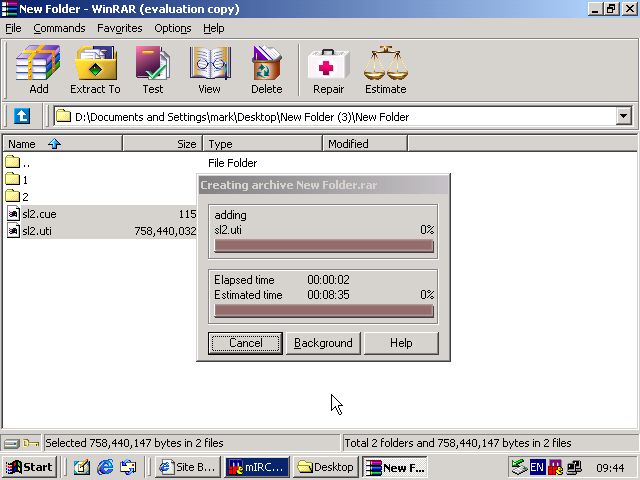Screen dimensions: 640x480
Task: Open the address path dropdown arrow
Action: [x=623, y=116]
